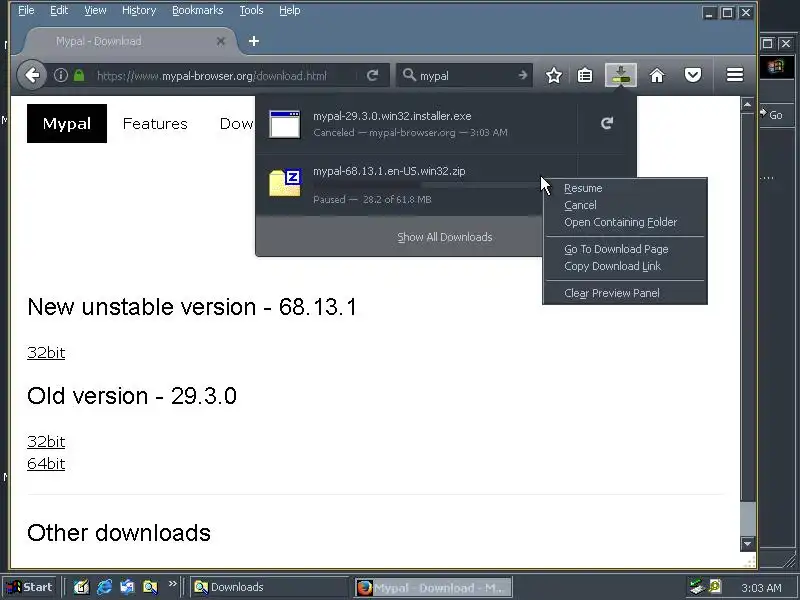Click 32bit link under New unstable version

click(x=46, y=353)
